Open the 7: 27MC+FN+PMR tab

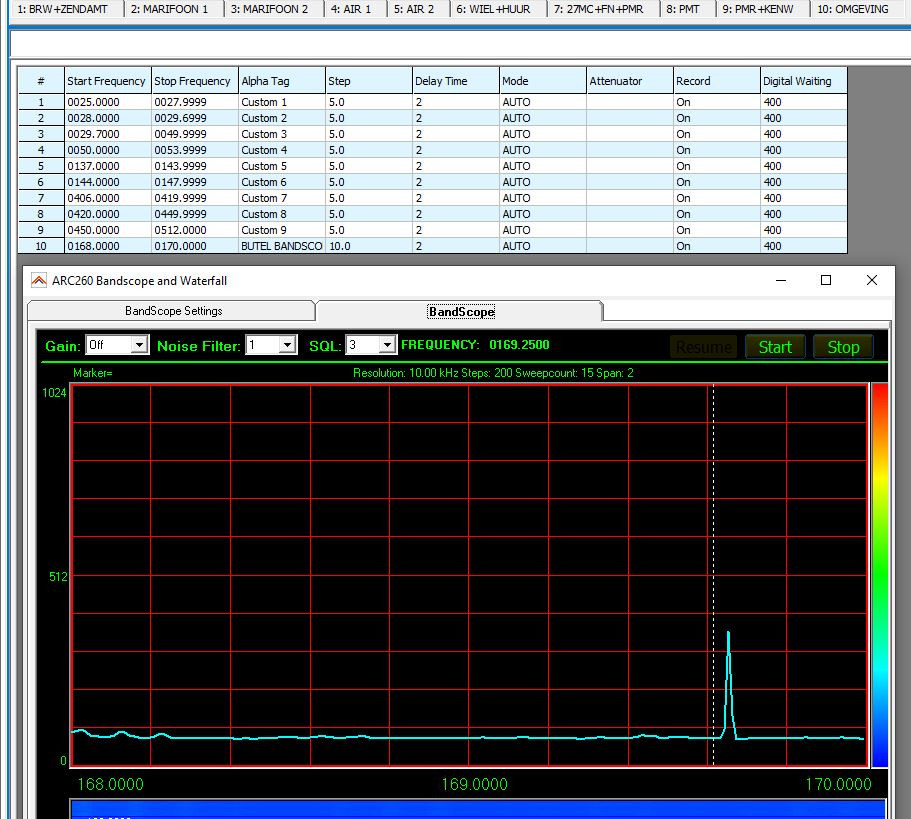click(598, 9)
